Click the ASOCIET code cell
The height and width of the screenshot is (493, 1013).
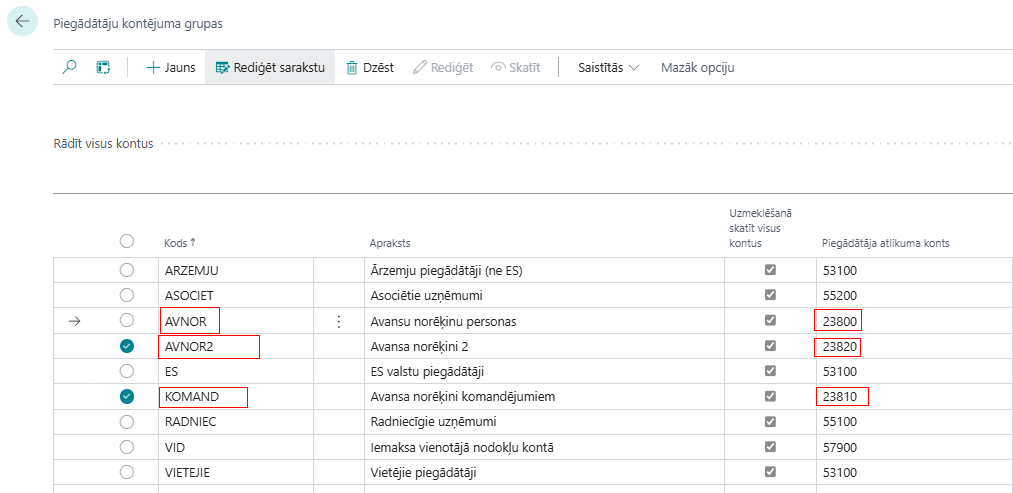(x=236, y=295)
